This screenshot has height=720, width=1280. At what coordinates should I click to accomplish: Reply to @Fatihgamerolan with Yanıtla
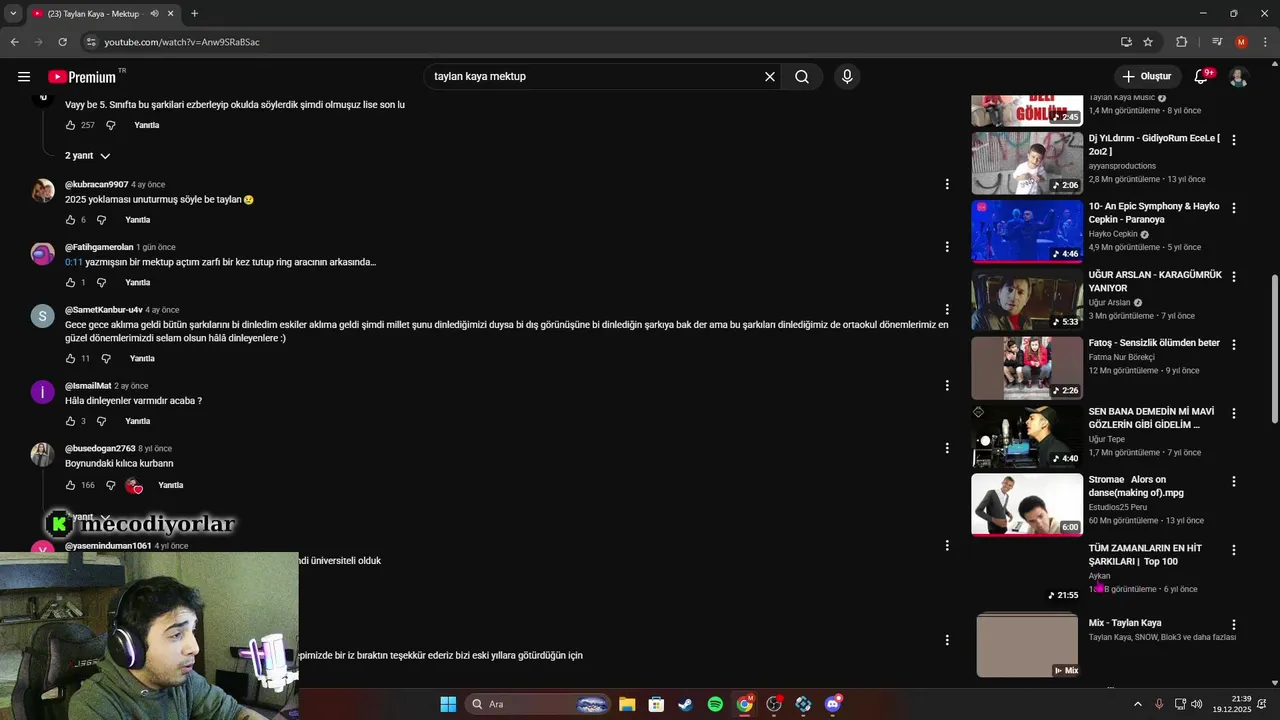click(138, 283)
